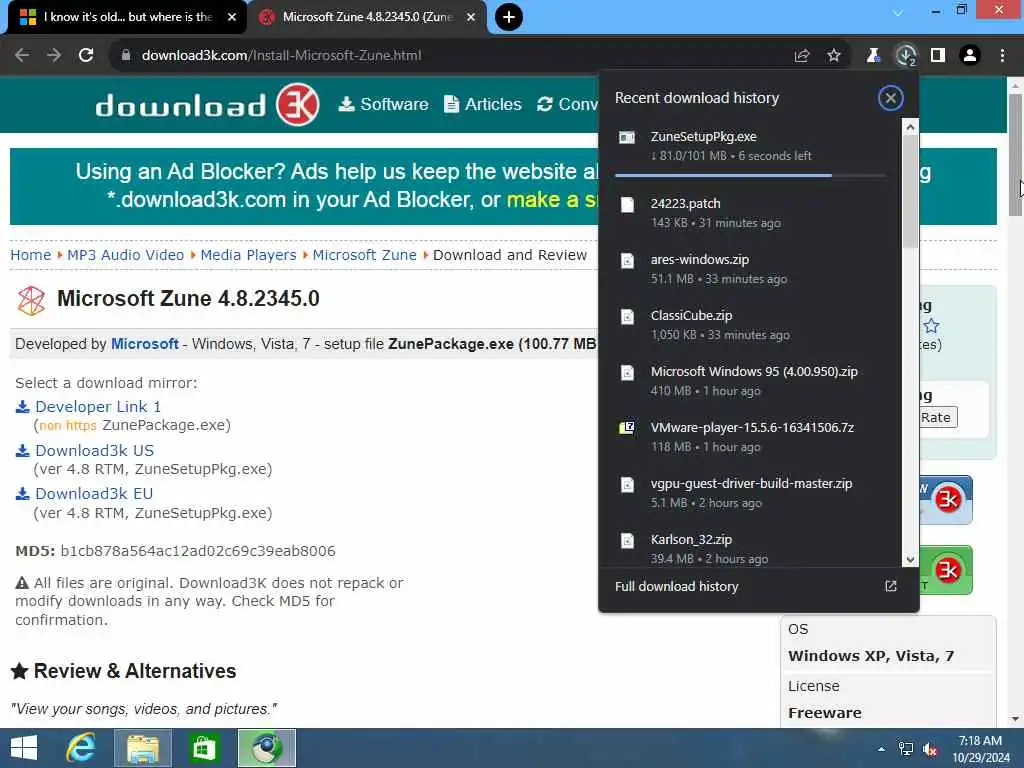The image size is (1024, 768).
Task: Open the Windows Store taskbar icon
Action: tap(204, 748)
